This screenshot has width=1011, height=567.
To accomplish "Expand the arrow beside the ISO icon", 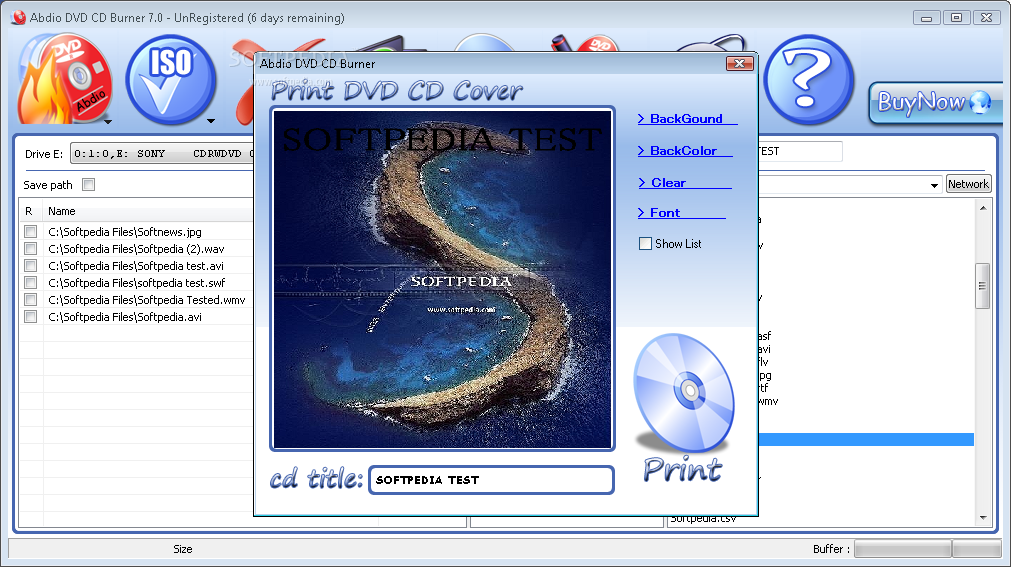I will [211, 121].
